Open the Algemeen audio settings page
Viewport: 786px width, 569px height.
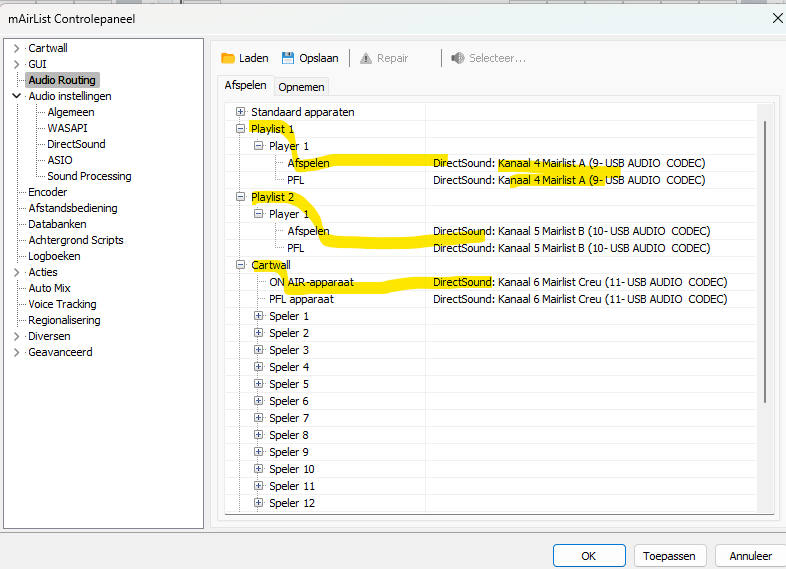pyautogui.click(x=71, y=112)
